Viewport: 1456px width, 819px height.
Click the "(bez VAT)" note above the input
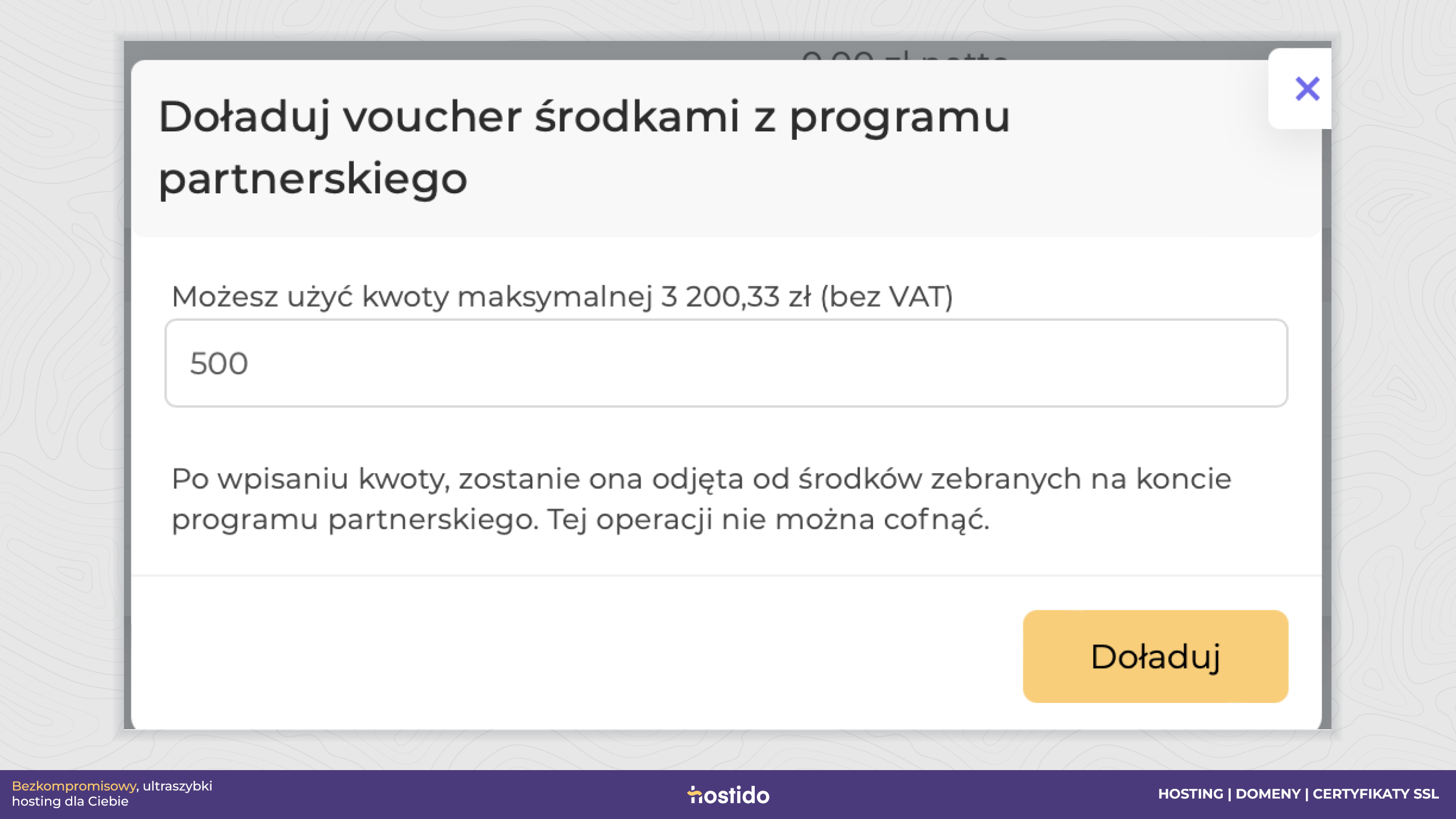887,297
